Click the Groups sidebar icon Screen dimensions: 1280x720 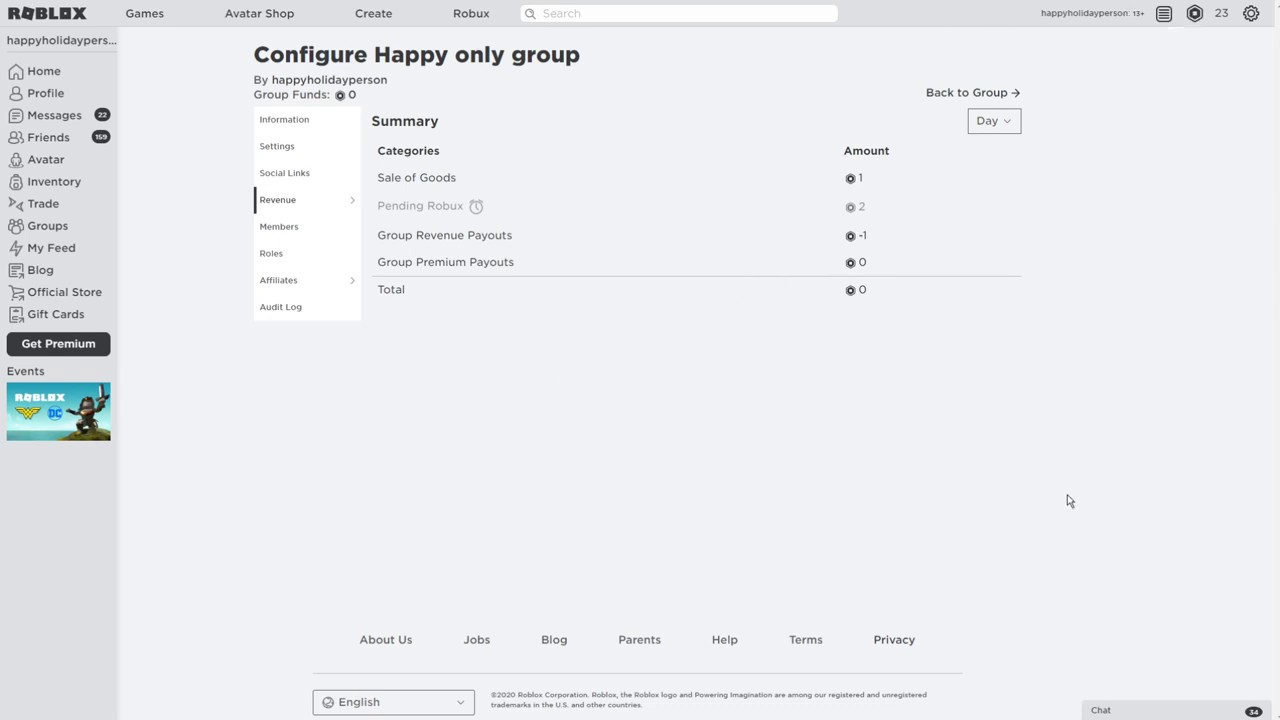[x=15, y=226]
